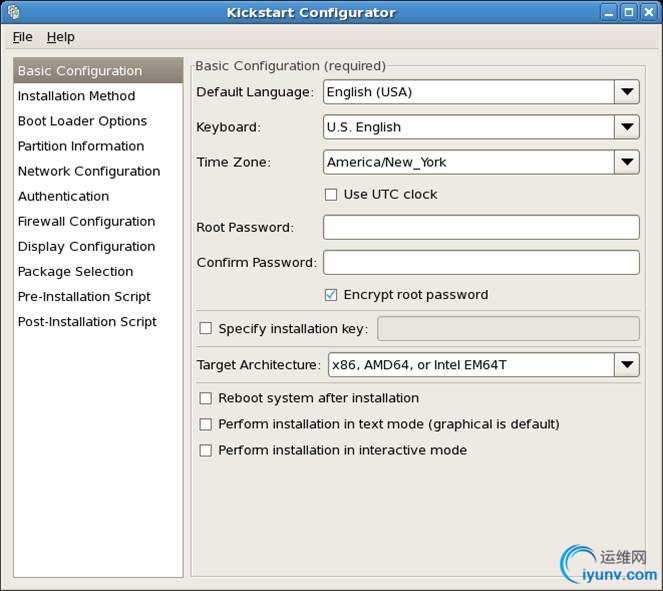Open the Authentication section
This screenshot has height=591, width=663.
pos(98,196)
